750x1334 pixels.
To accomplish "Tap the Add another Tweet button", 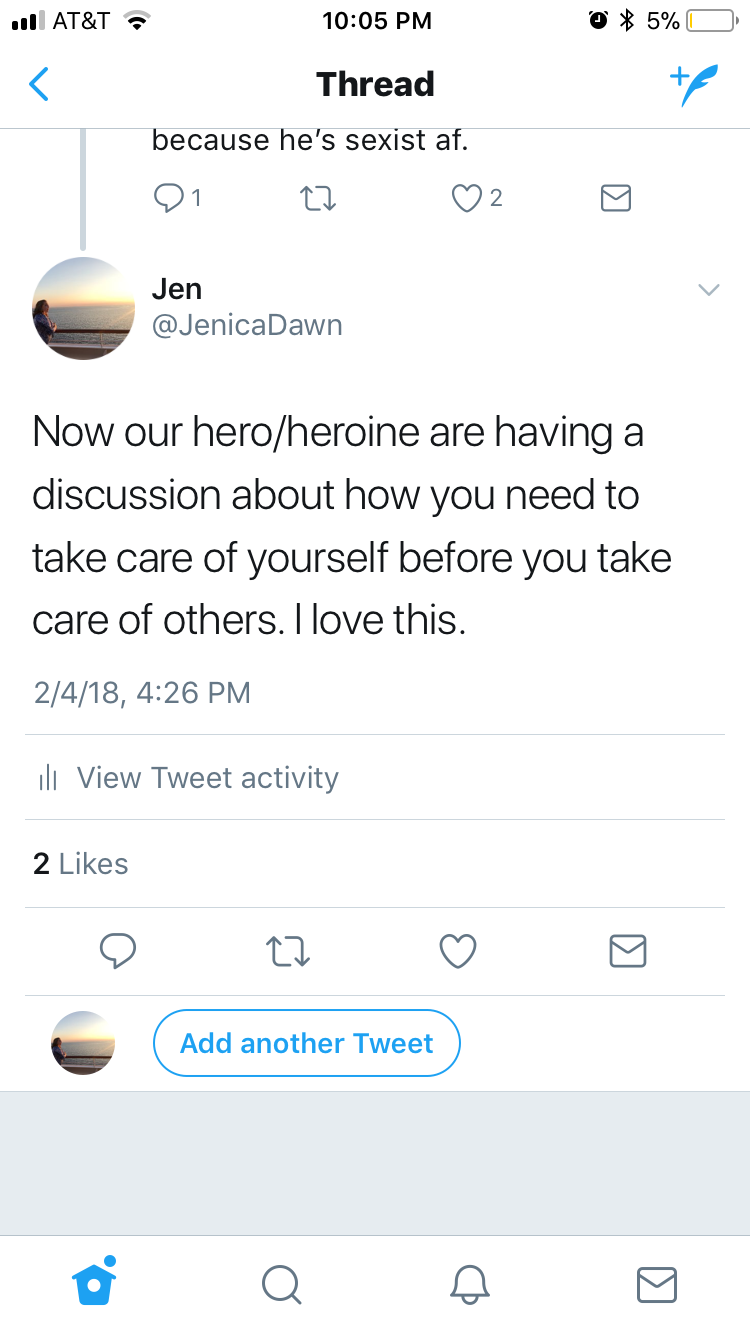I will click(306, 1044).
